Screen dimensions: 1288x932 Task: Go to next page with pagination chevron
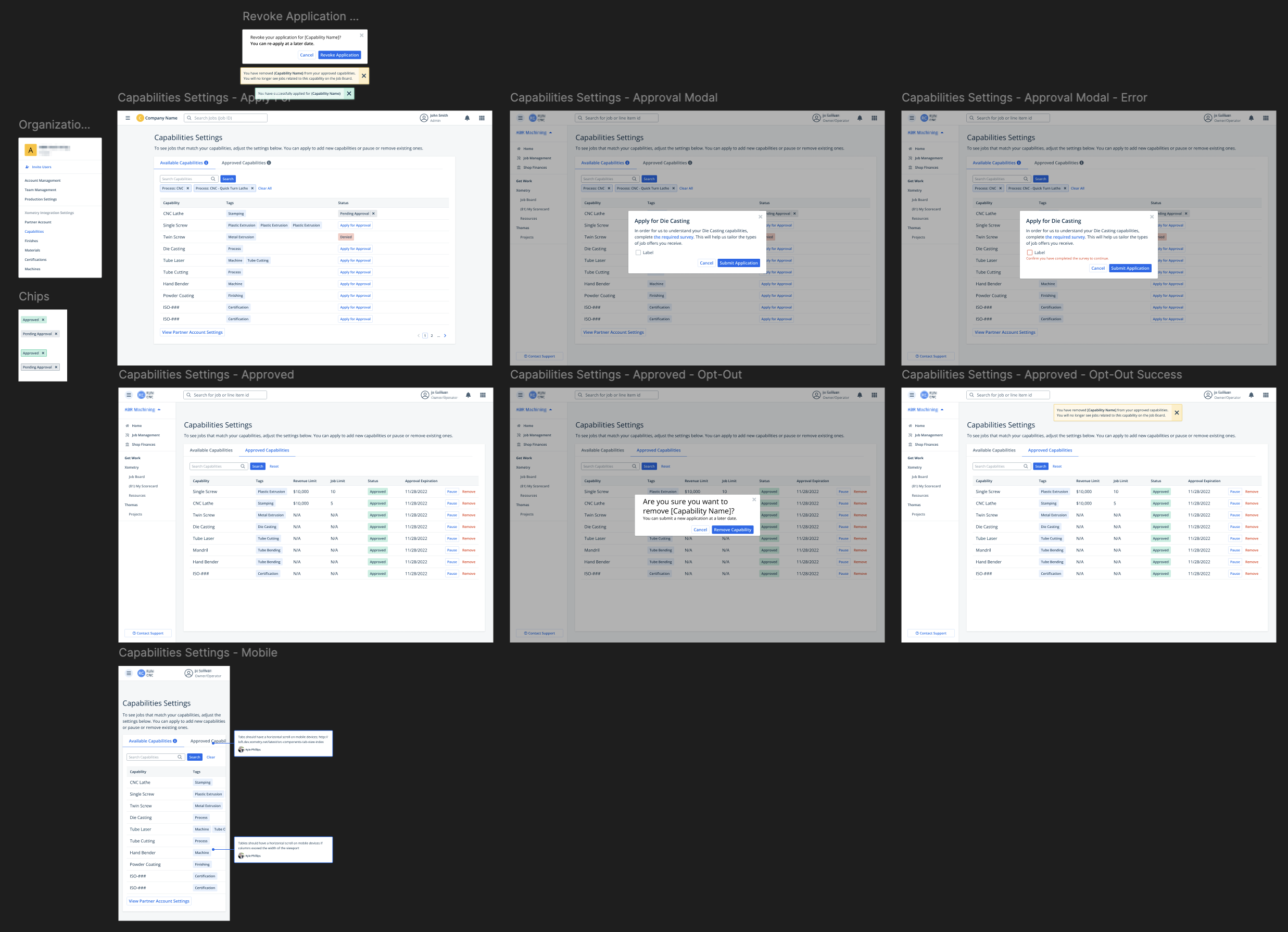click(x=445, y=336)
